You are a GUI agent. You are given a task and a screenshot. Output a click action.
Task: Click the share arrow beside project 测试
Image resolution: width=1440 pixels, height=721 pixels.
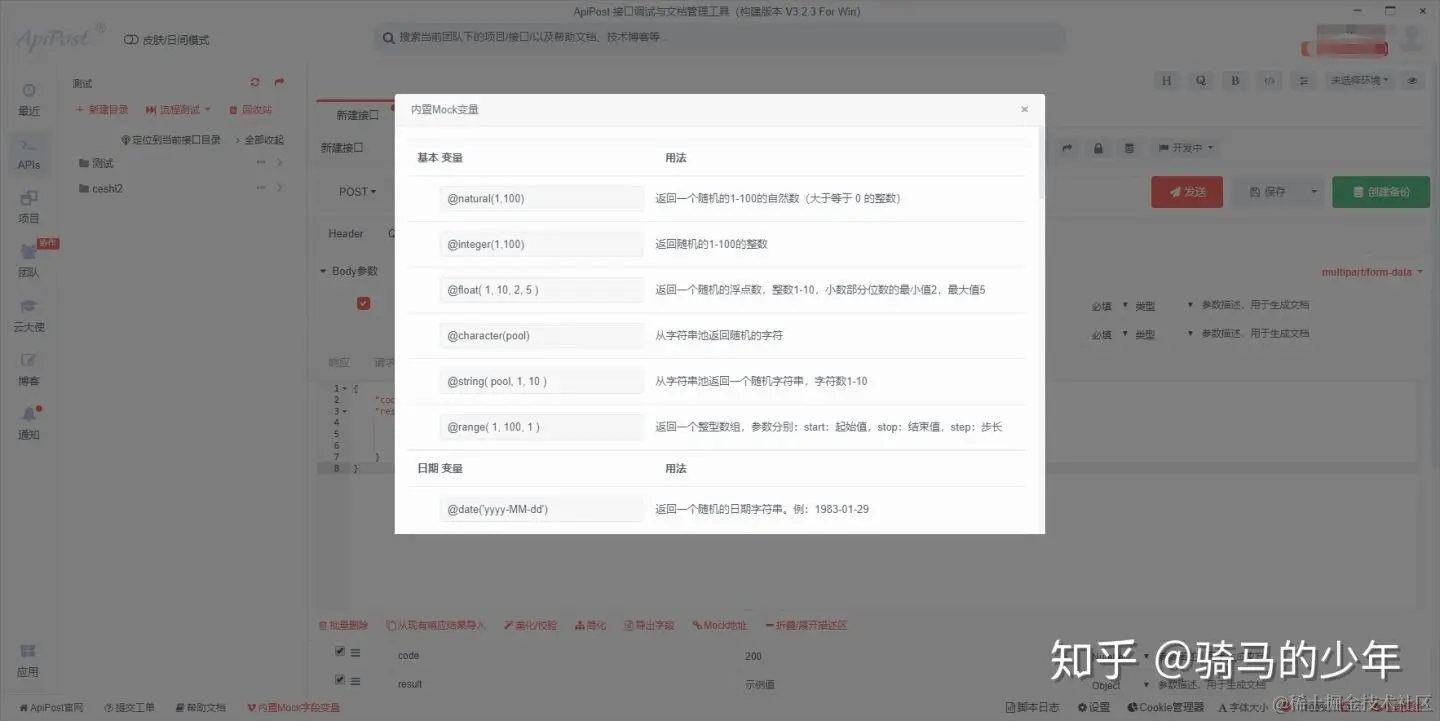pyautogui.click(x=279, y=83)
